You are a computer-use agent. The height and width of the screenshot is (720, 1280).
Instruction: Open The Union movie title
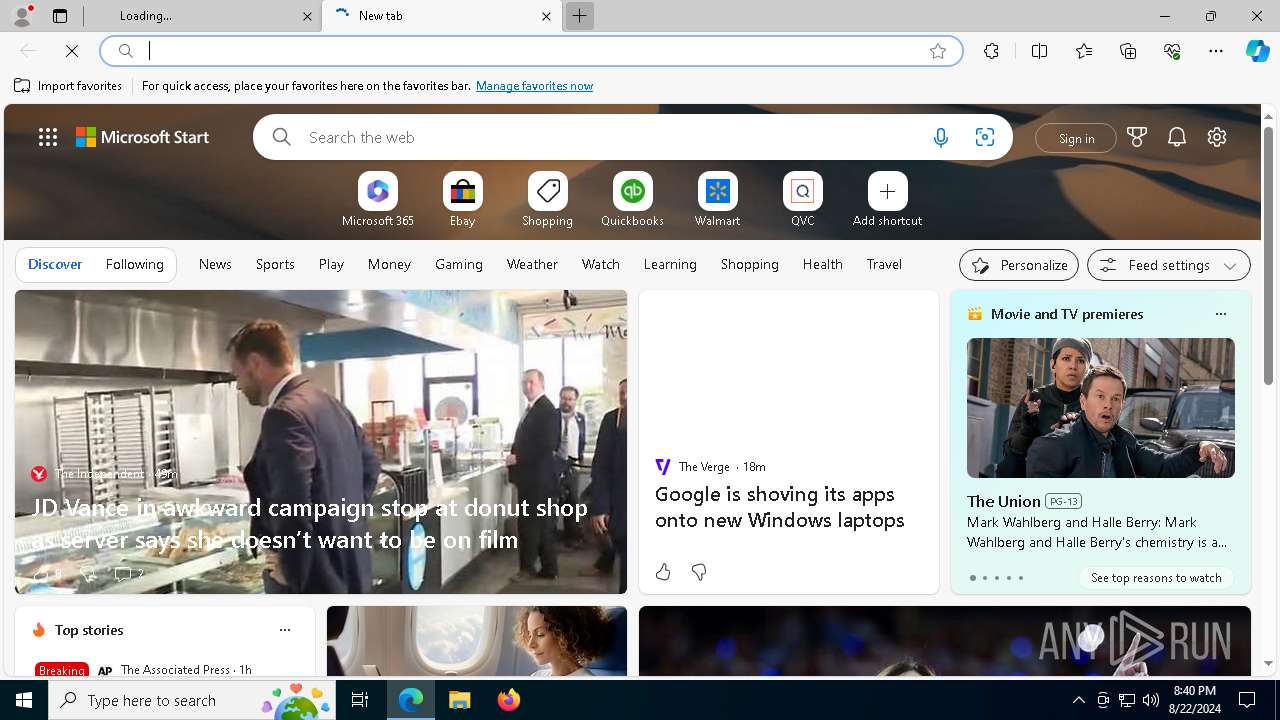click(1003, 501)
